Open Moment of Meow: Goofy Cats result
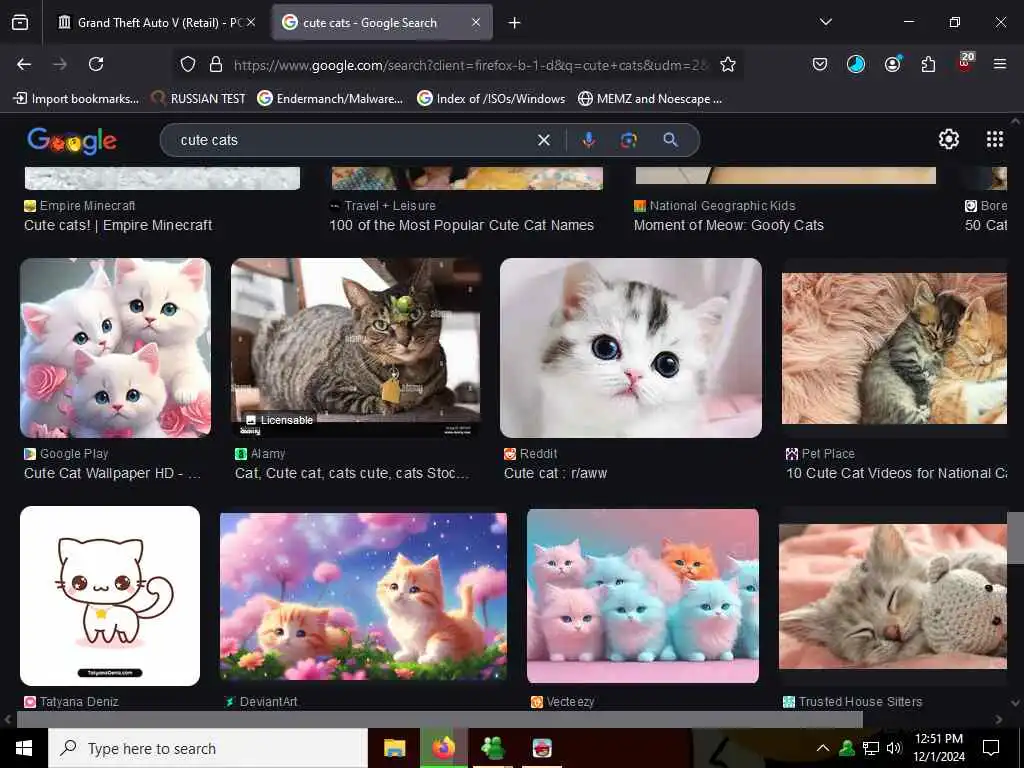Image resolution: width=1024 pixels, height=768 pixels. [728, 225]
